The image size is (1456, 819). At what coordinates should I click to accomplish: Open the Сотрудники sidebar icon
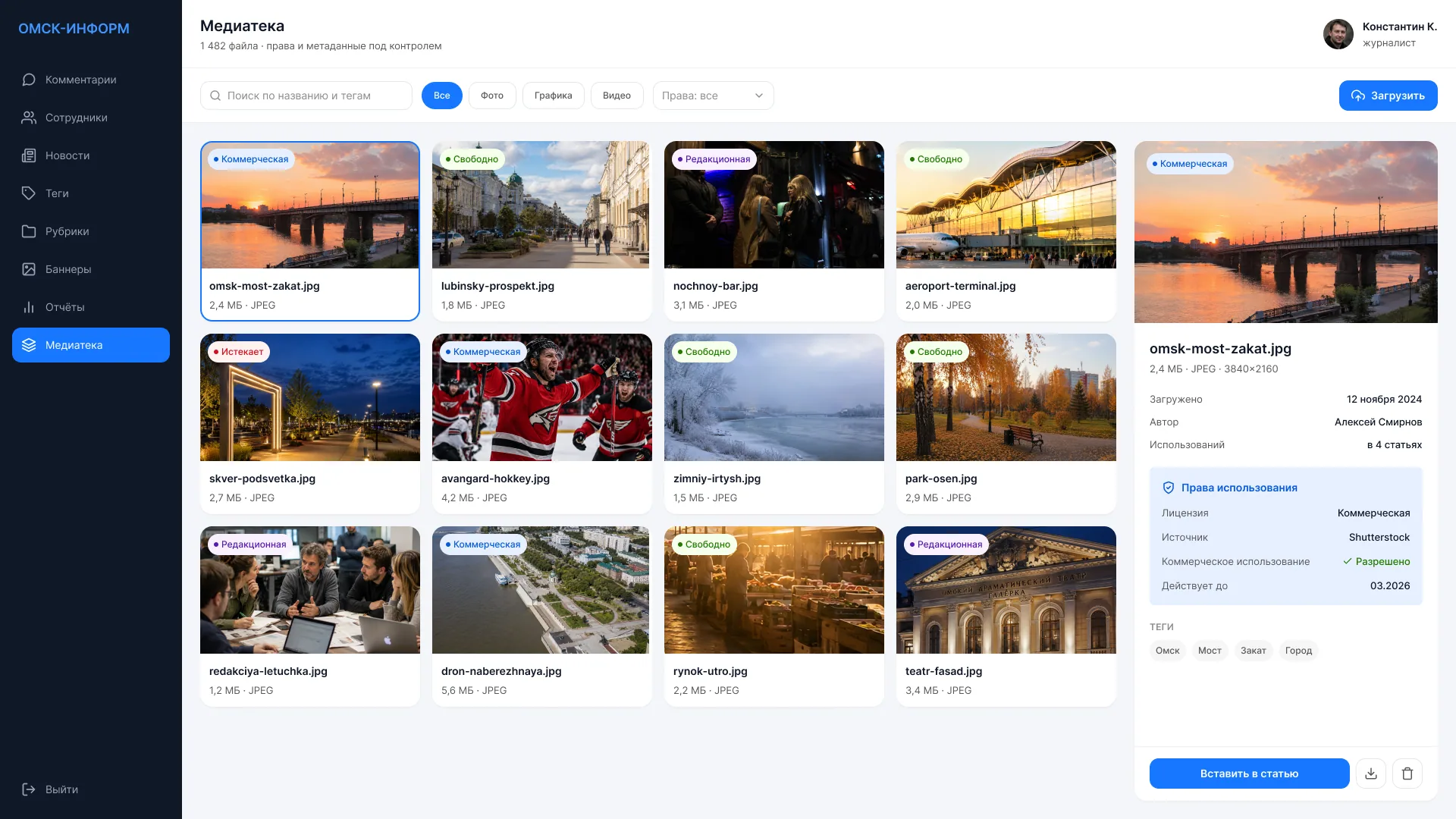coord(29,118)
